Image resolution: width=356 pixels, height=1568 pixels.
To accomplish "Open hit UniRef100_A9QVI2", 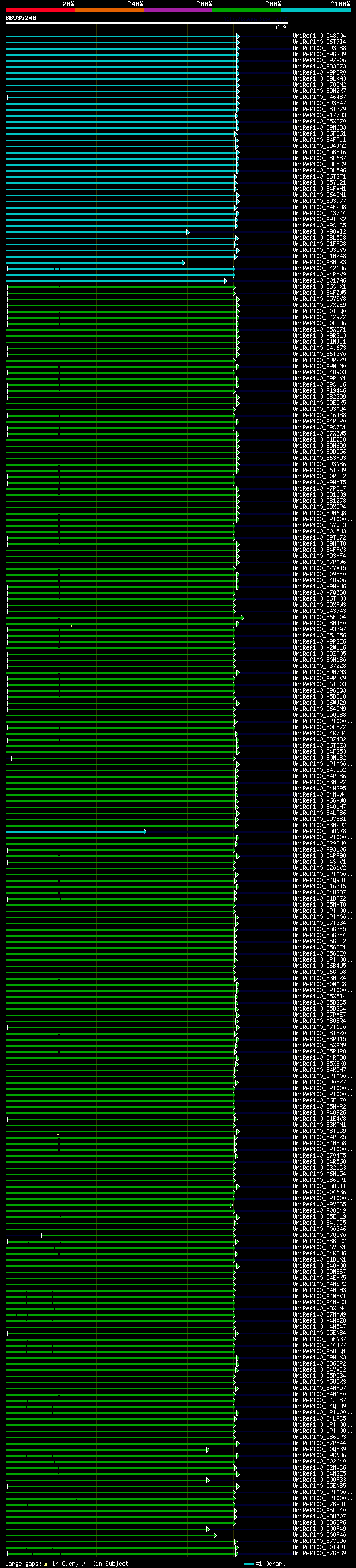I will (319, 232).
